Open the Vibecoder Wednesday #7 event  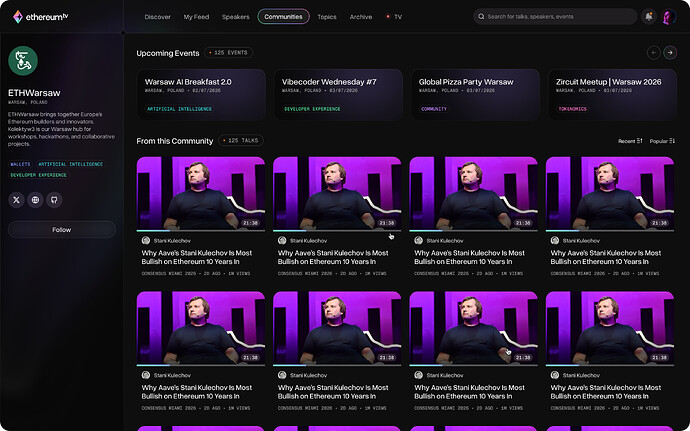click(x=338, y=94)
